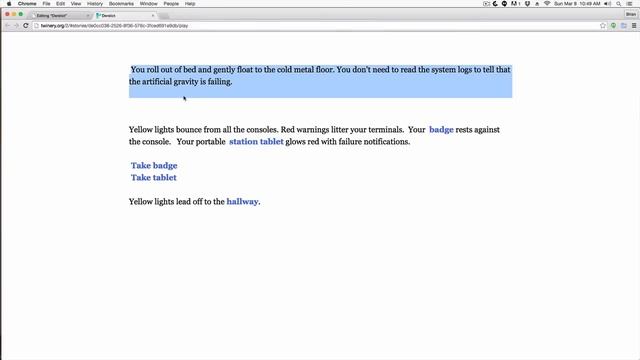Open the Window menu
640x360 pixels.
(149, 4)
